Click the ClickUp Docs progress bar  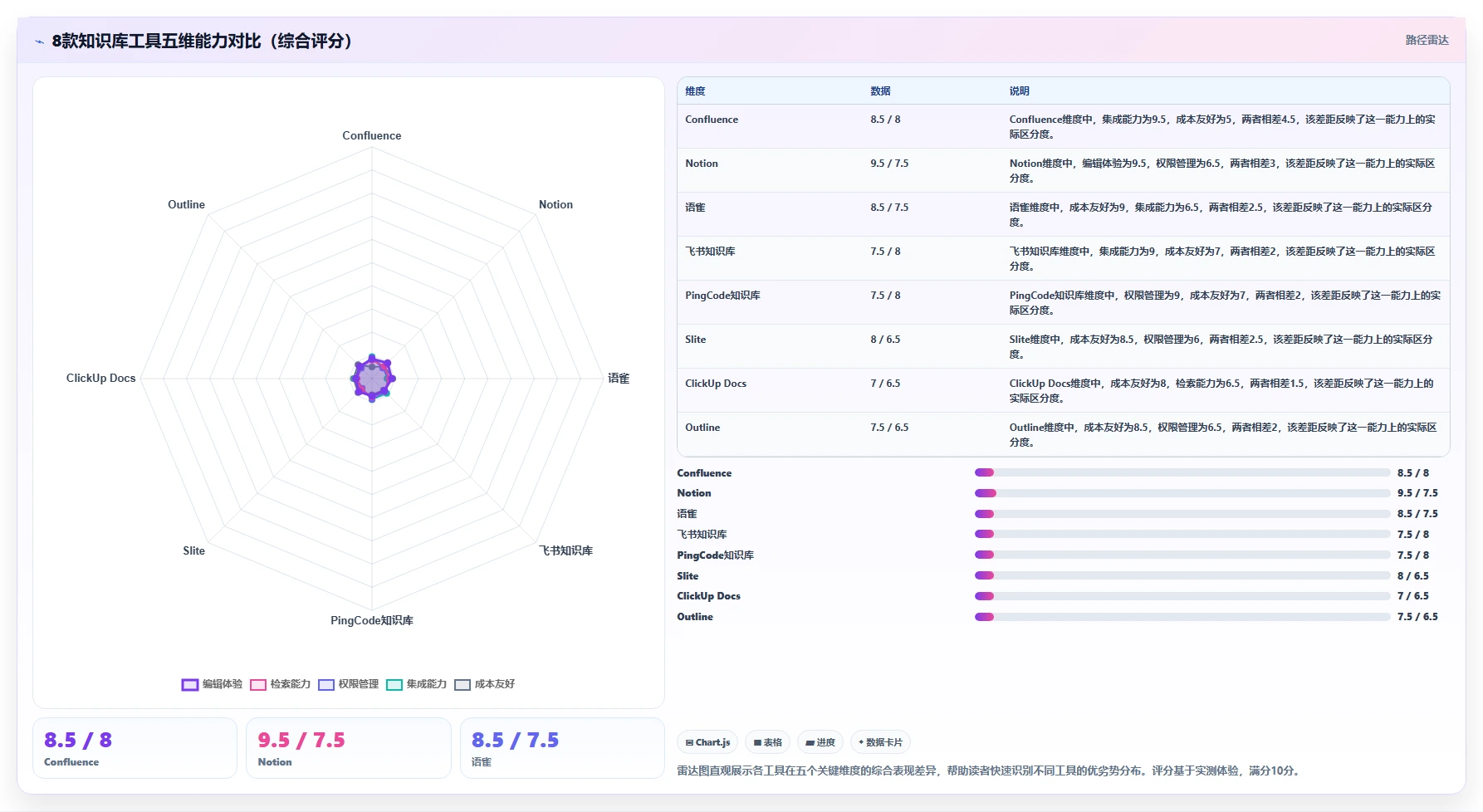click(1182, 596)
